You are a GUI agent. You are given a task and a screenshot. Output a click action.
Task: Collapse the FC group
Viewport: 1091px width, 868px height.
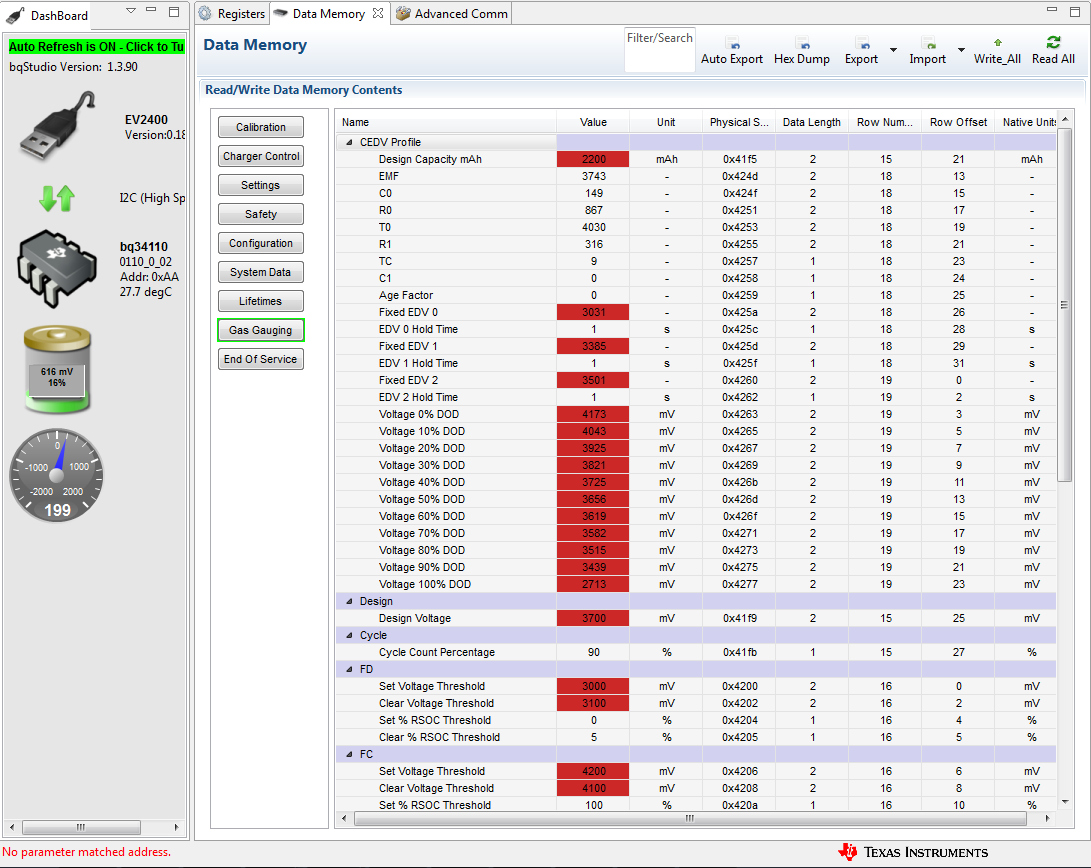click(349, 755)
